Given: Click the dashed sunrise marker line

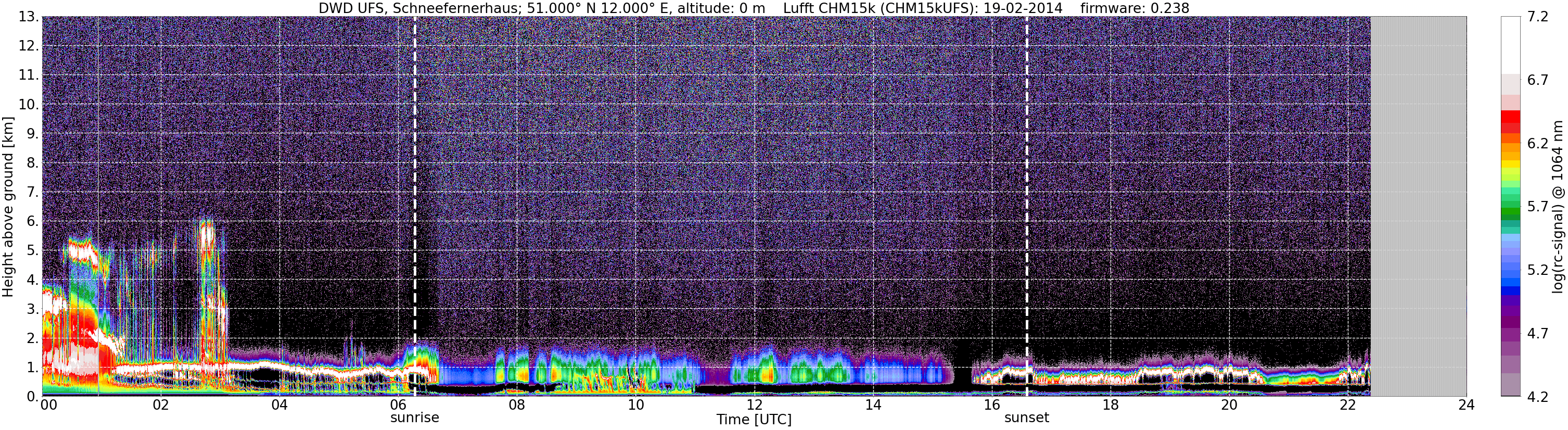Looking at the screenshot, I should [415, 207].
